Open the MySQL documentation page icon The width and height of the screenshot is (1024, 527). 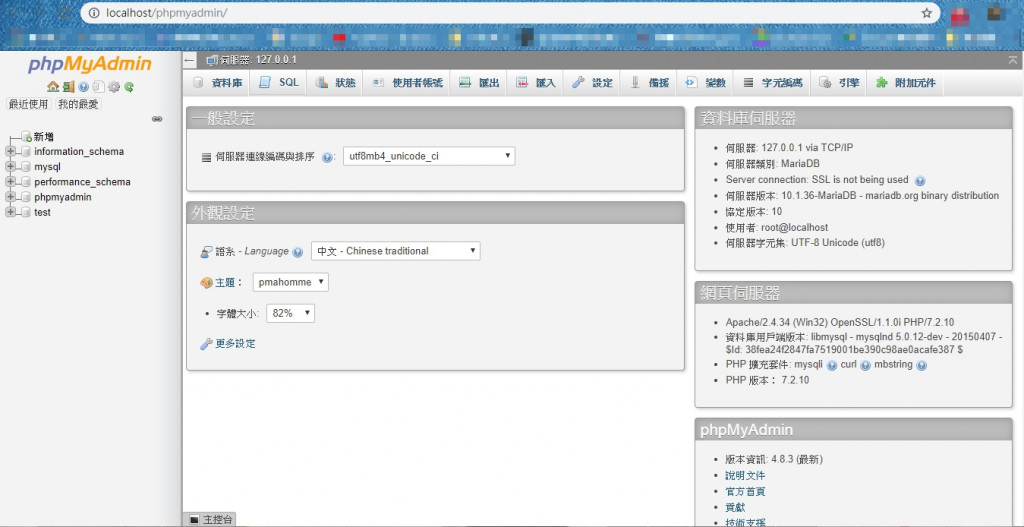coord(99,87)
